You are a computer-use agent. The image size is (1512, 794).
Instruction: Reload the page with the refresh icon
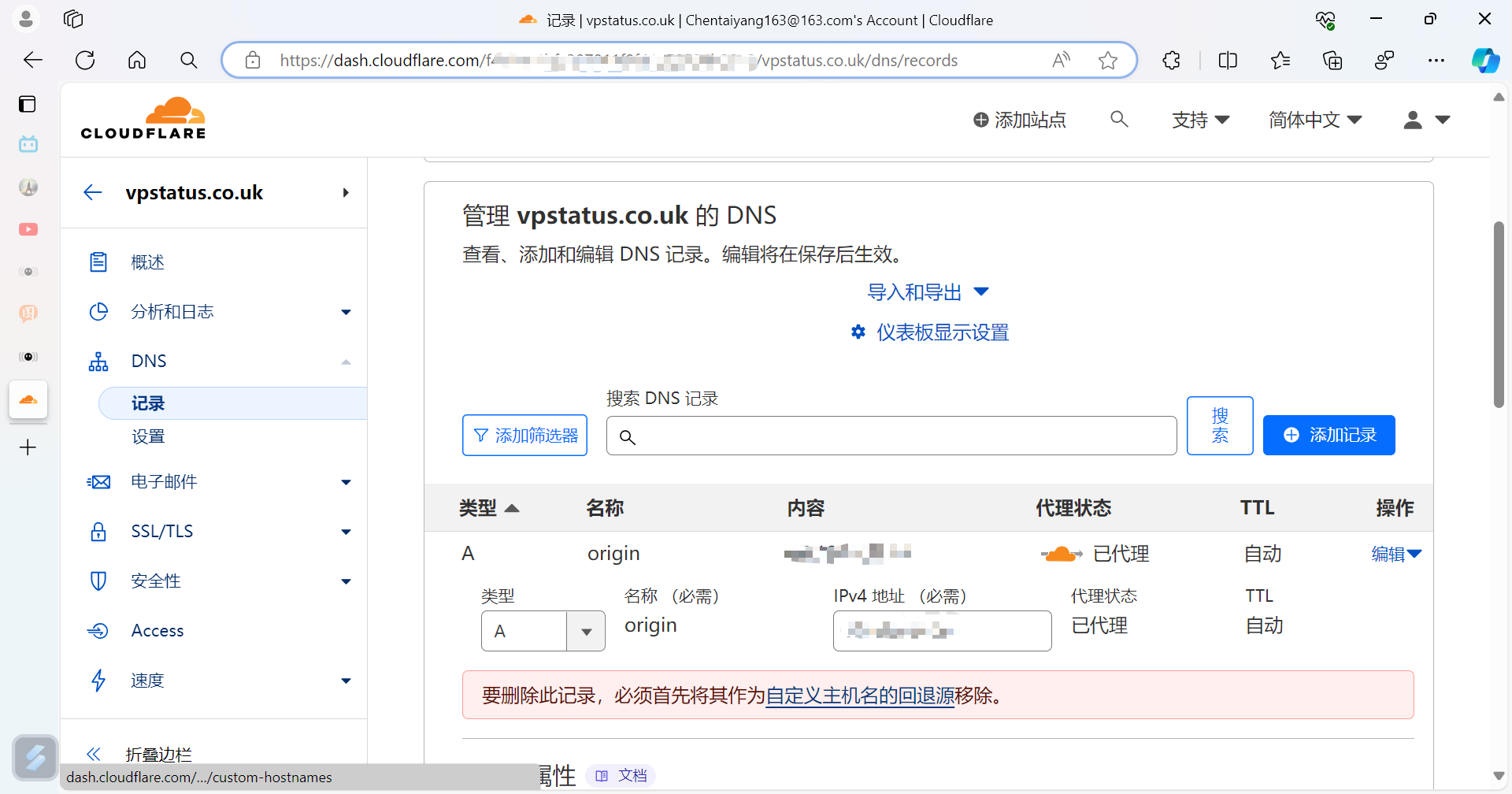pyautogui.click(x=85, y=60)
